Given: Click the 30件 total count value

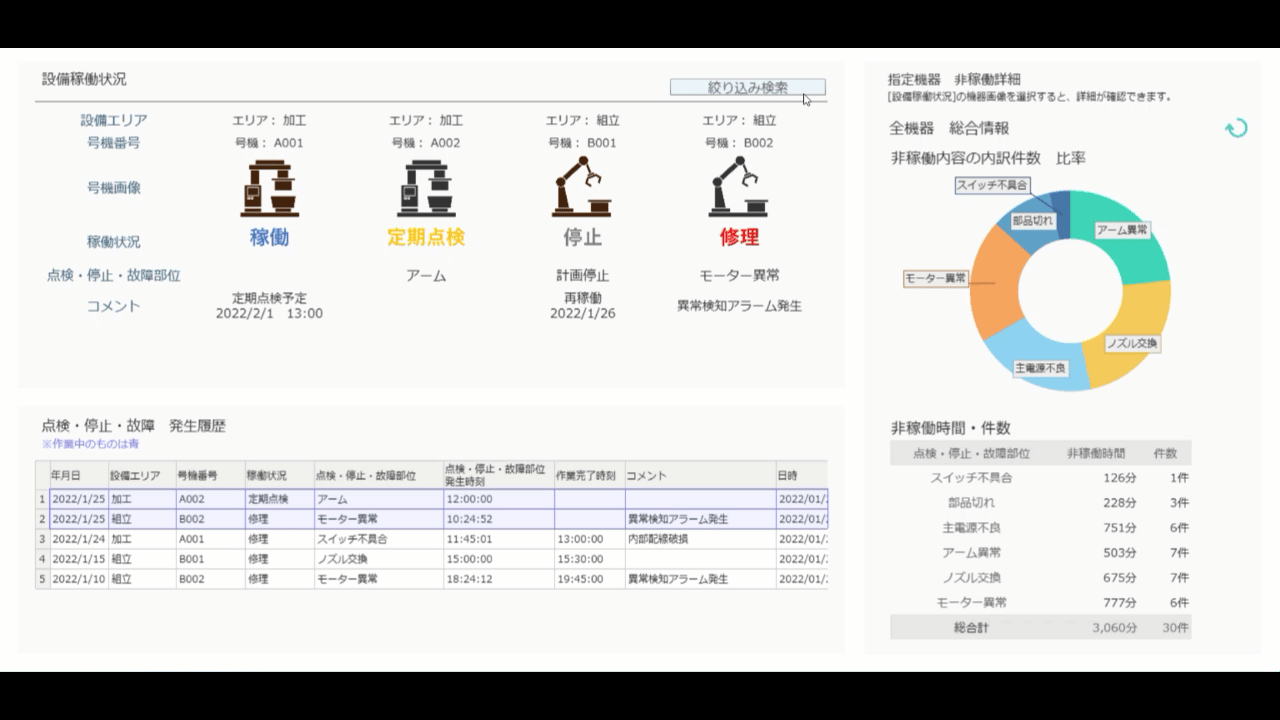Looking at the screenshot, I should (x=1175, y=628).
